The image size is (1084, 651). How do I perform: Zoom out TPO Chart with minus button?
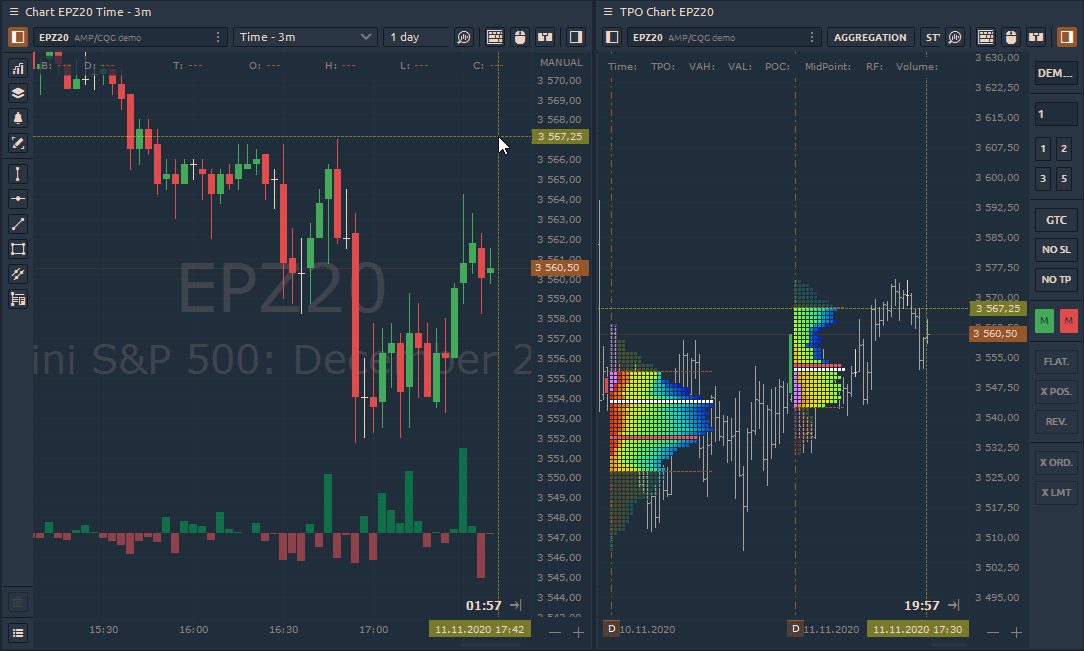pos(993,632)
